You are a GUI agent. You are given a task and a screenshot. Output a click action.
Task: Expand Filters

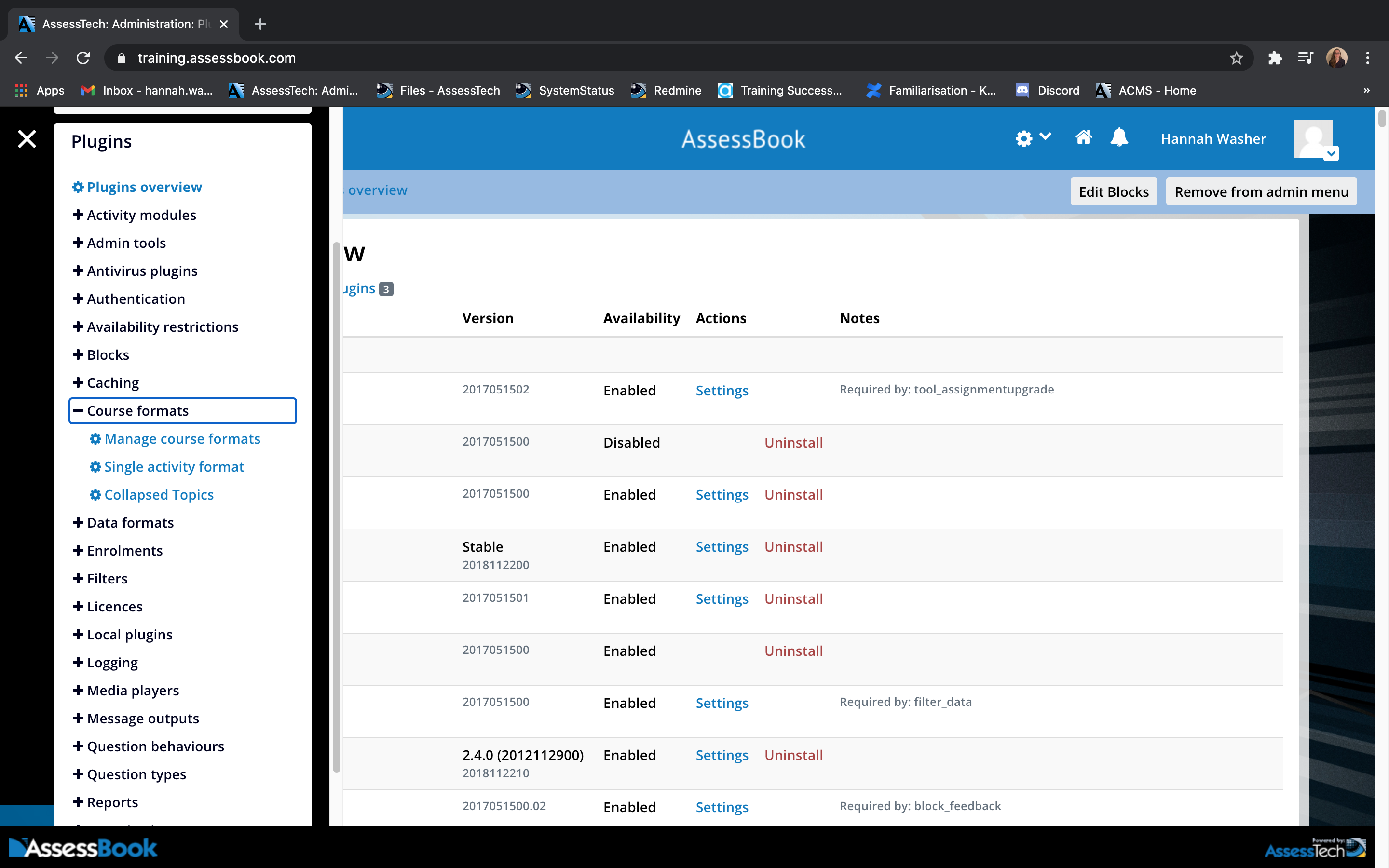100,579
